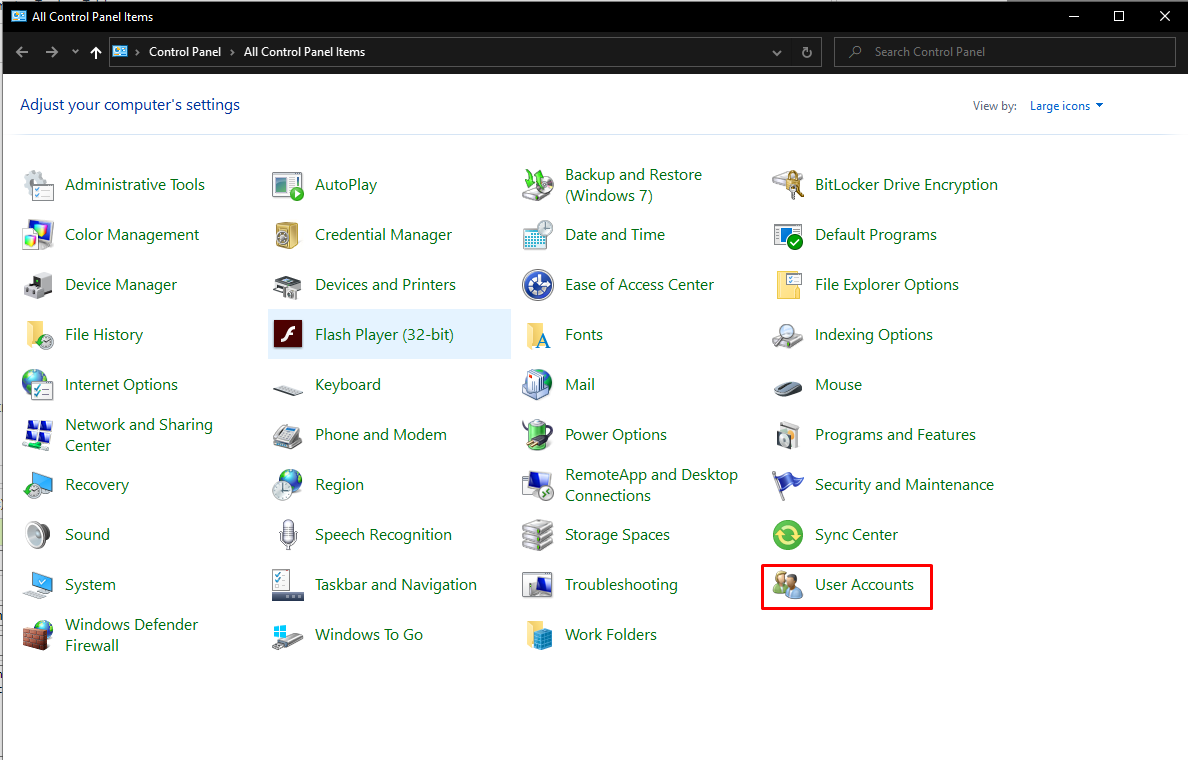Click the Mouse icon
The image size is (1188, 760).
788,388
